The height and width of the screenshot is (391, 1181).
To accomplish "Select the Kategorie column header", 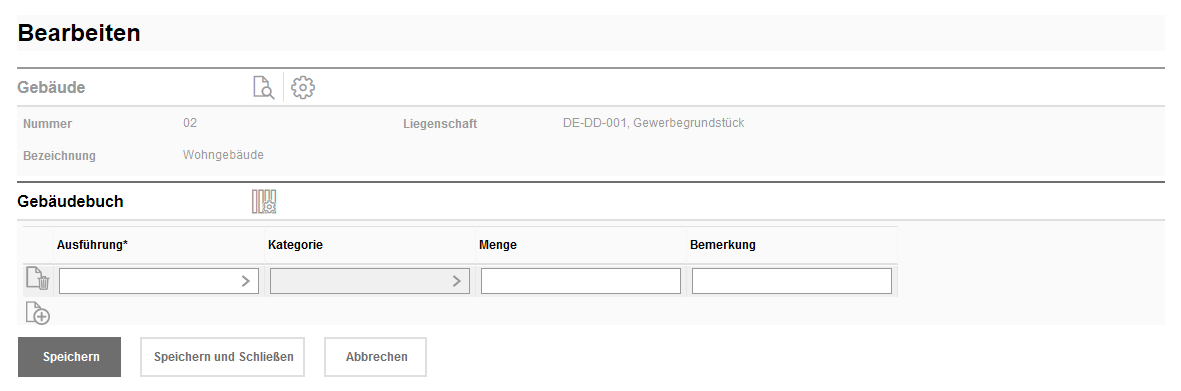I will (x=295, y=245).
